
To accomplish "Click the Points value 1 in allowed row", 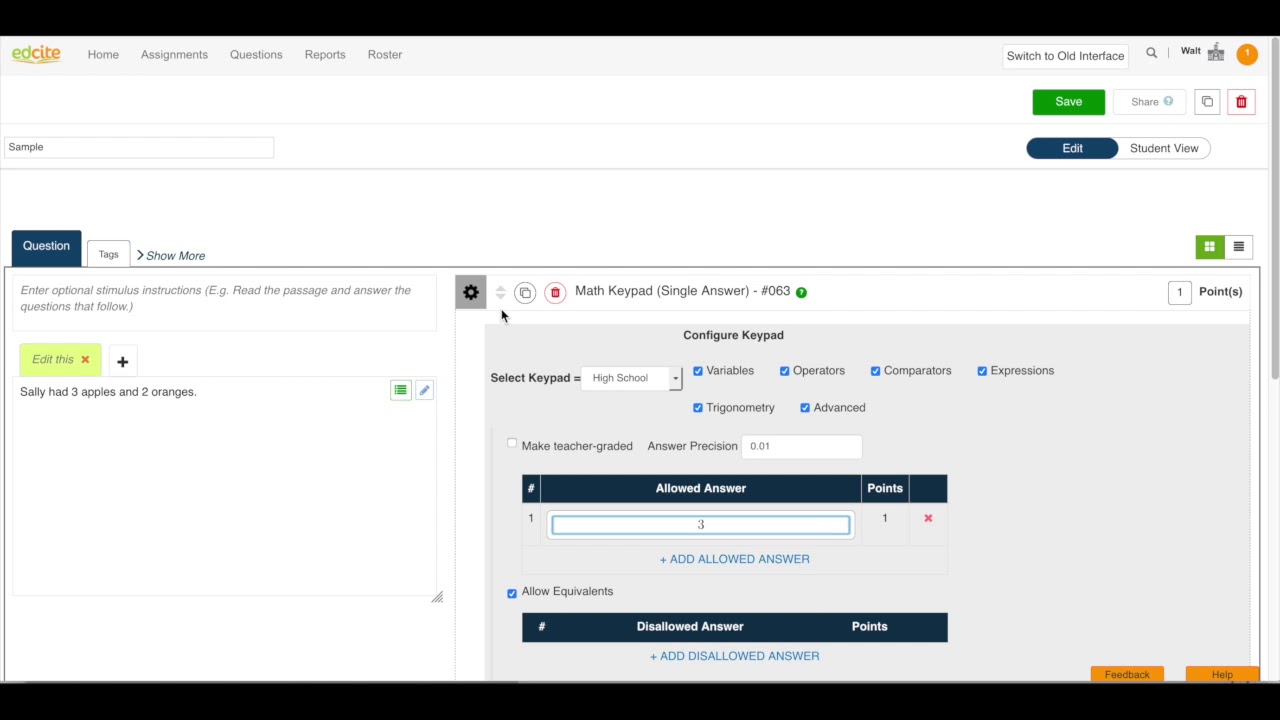I will (884, 518).
